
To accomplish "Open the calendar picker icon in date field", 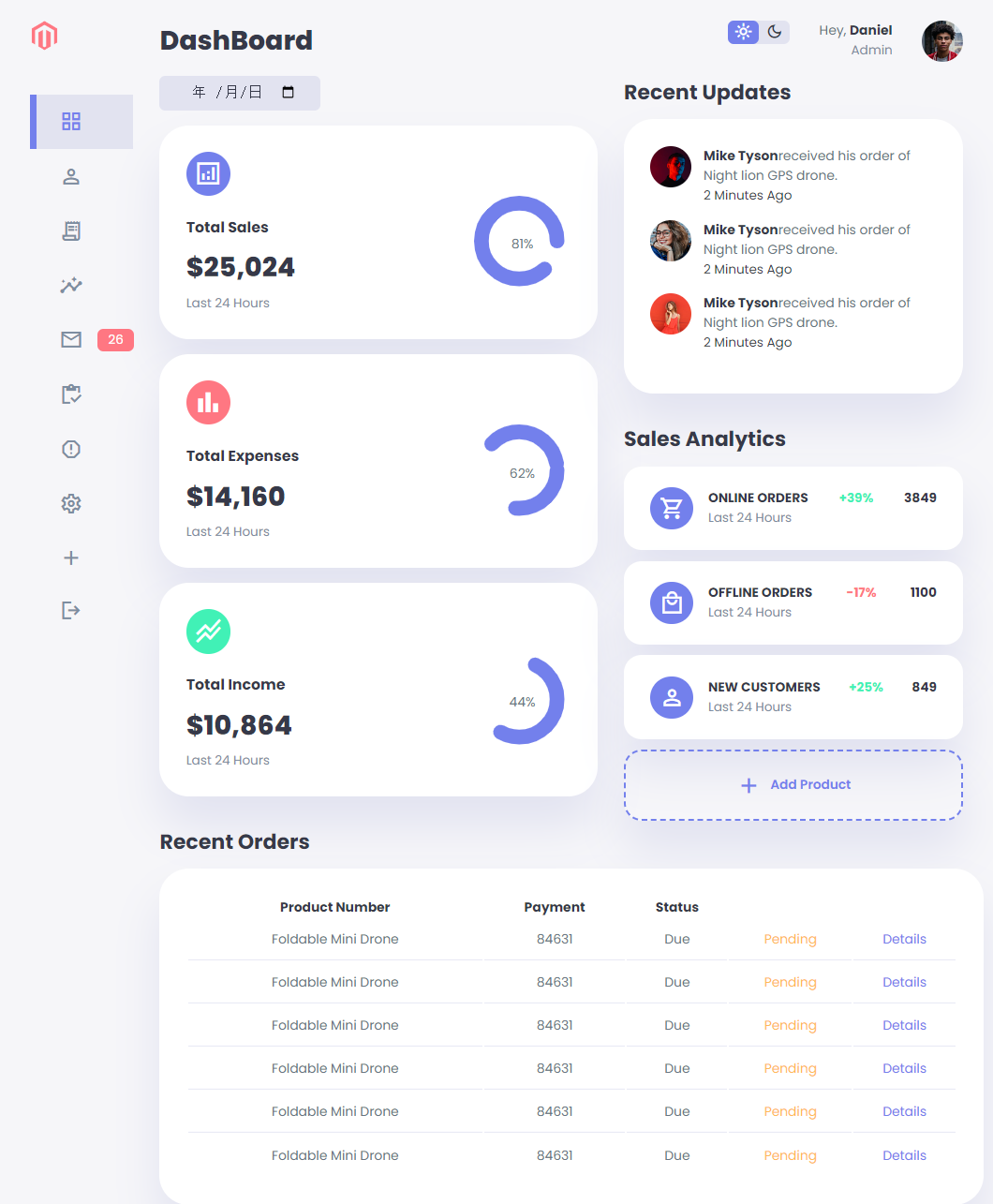I will [x=289, y=92].
